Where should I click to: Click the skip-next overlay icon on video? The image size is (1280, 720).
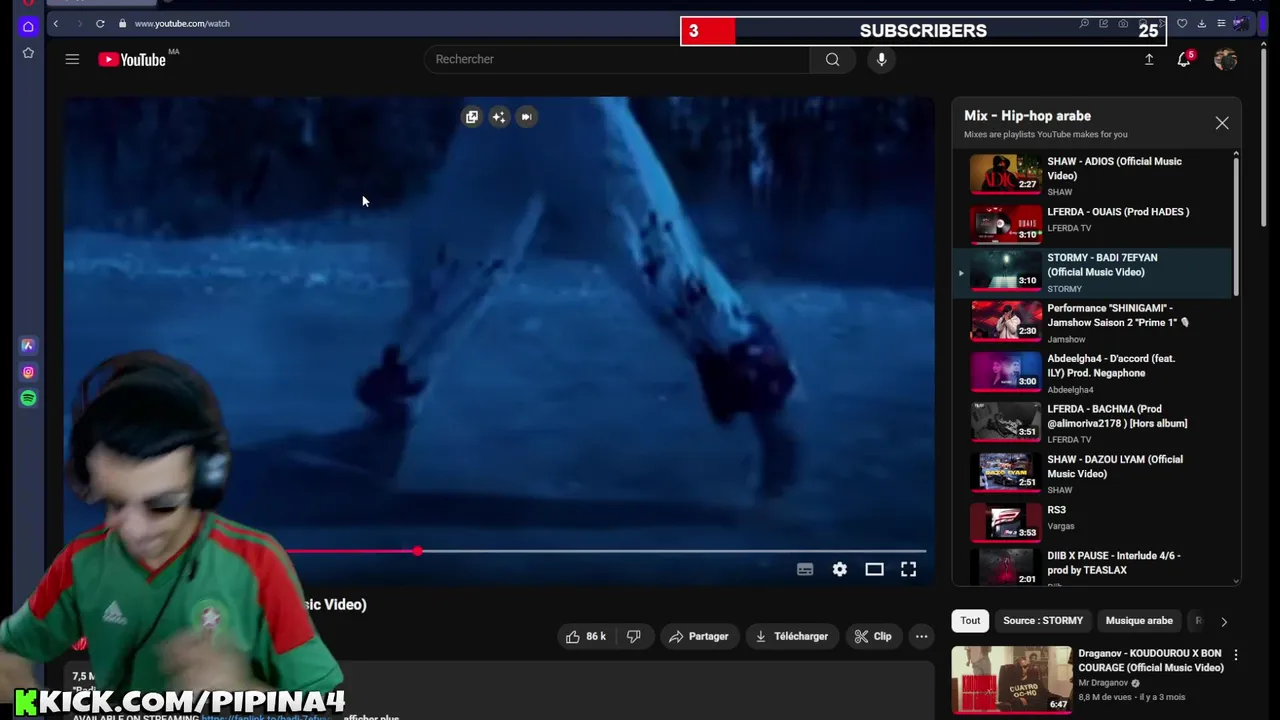pyautogui.click(x=526, y=117)
